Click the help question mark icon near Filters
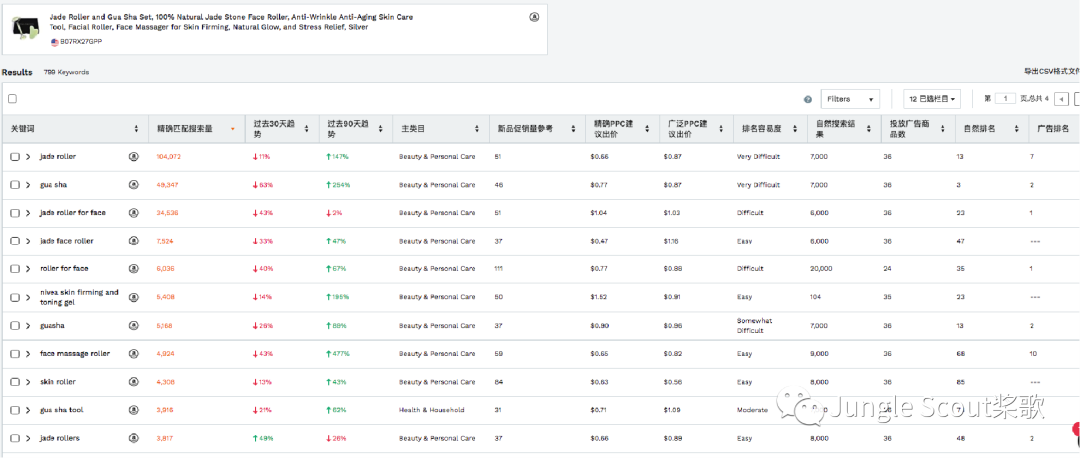Image resolution: width=1080 pixels, height=458 pixels. tap(807, 99)
